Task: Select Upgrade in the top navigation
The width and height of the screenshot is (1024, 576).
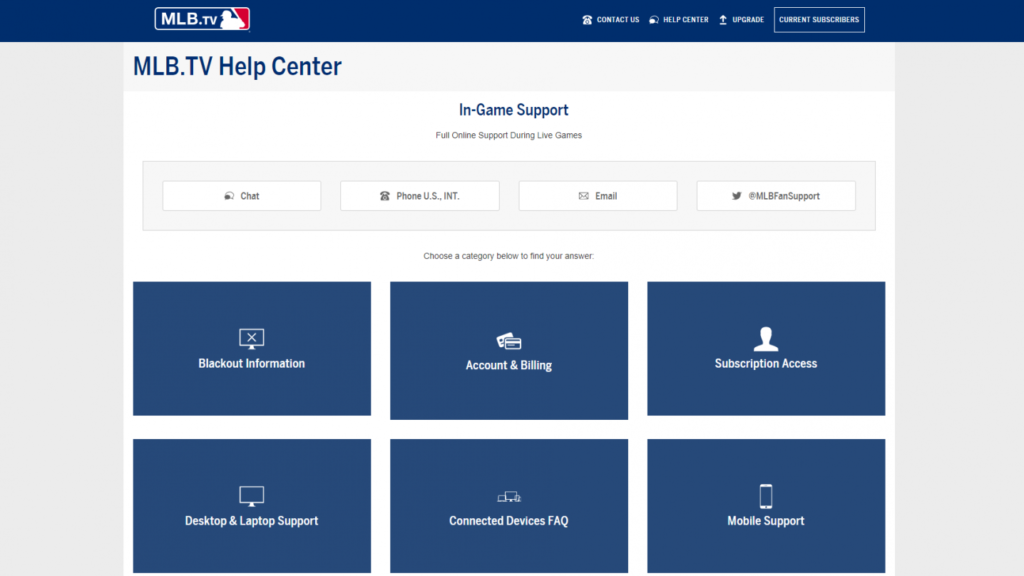Action: tap(741, 20)
